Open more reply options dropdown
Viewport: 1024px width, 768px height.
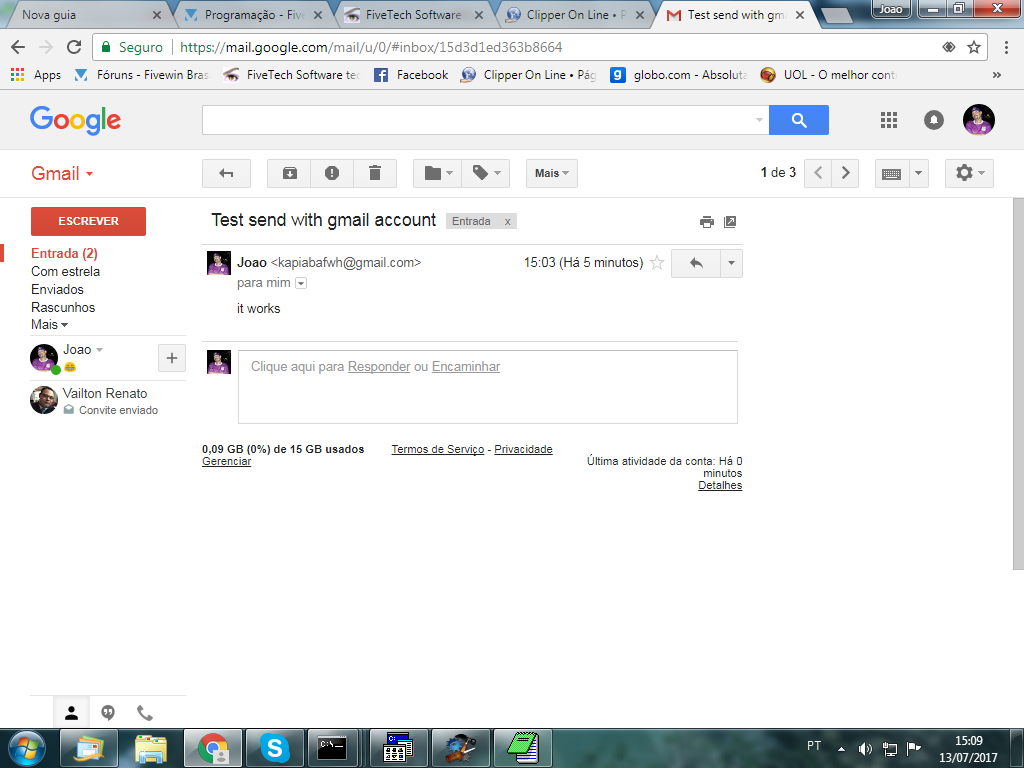[x=731, y=263]
